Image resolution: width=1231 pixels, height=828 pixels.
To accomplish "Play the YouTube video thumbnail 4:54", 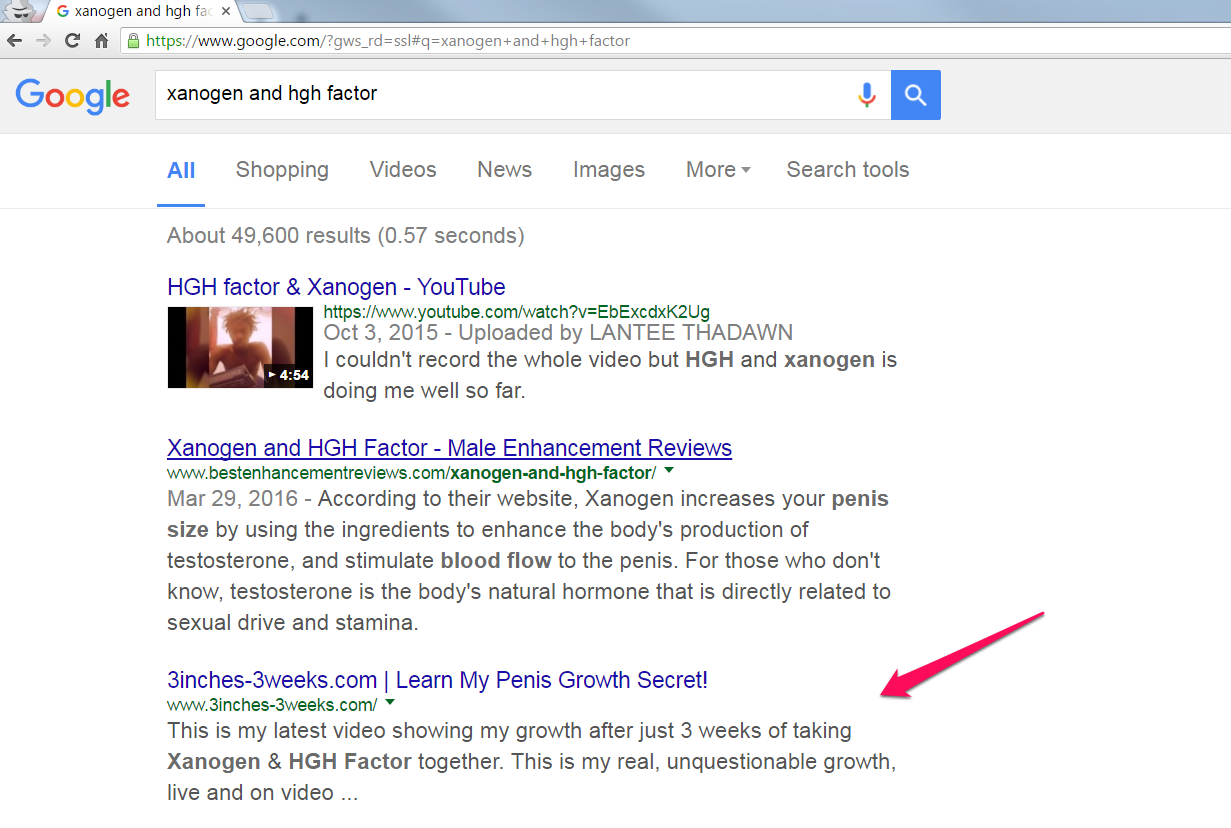I will (x=240, y=347).
